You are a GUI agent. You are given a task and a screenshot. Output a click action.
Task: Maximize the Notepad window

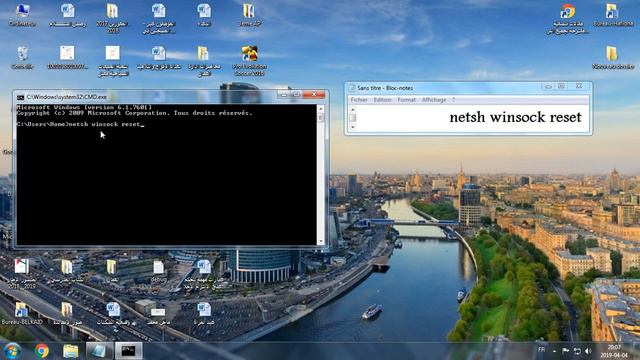(x=561, y=86)
